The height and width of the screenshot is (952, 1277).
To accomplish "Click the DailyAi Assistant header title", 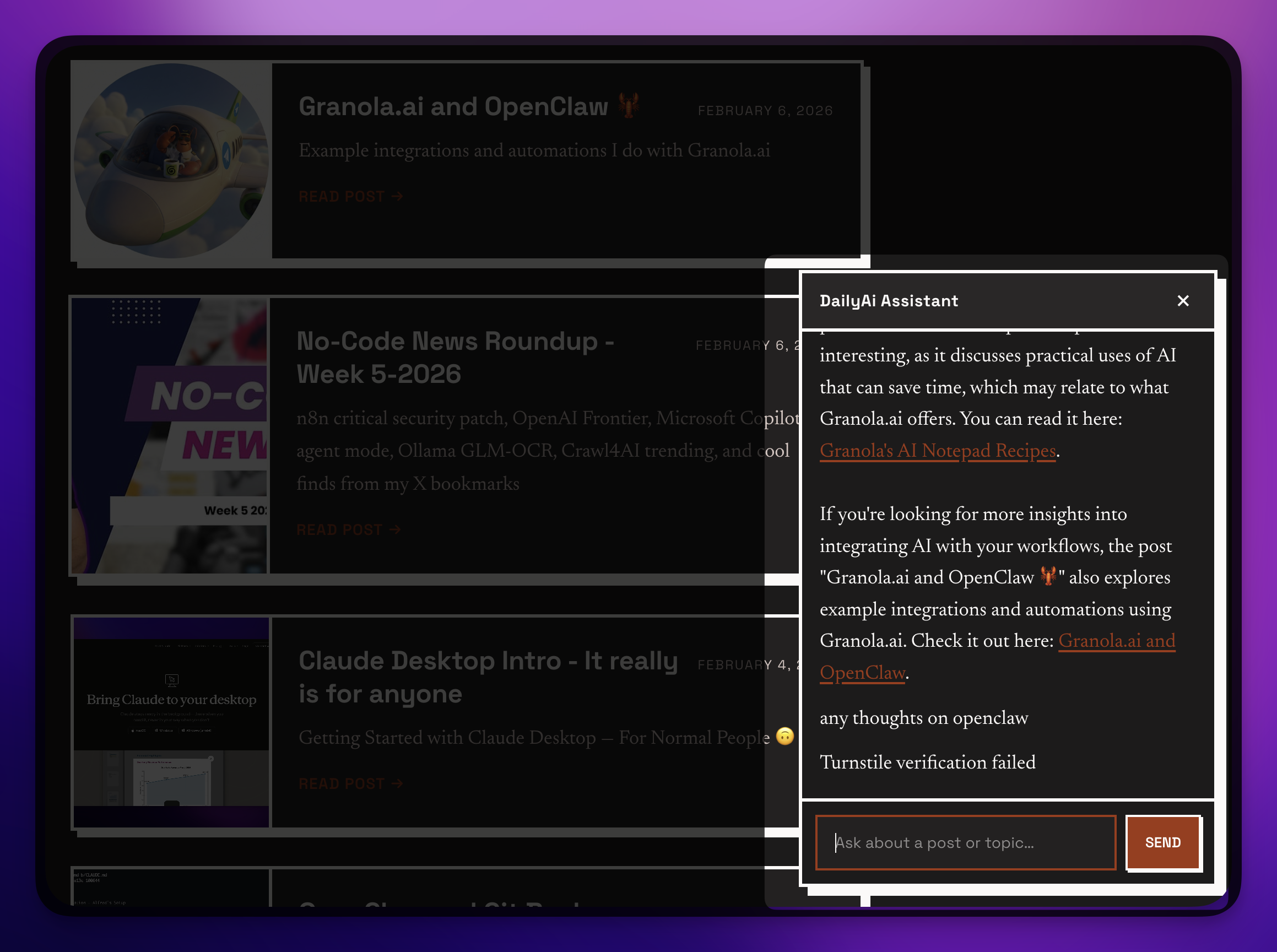I will pos(889,301).
